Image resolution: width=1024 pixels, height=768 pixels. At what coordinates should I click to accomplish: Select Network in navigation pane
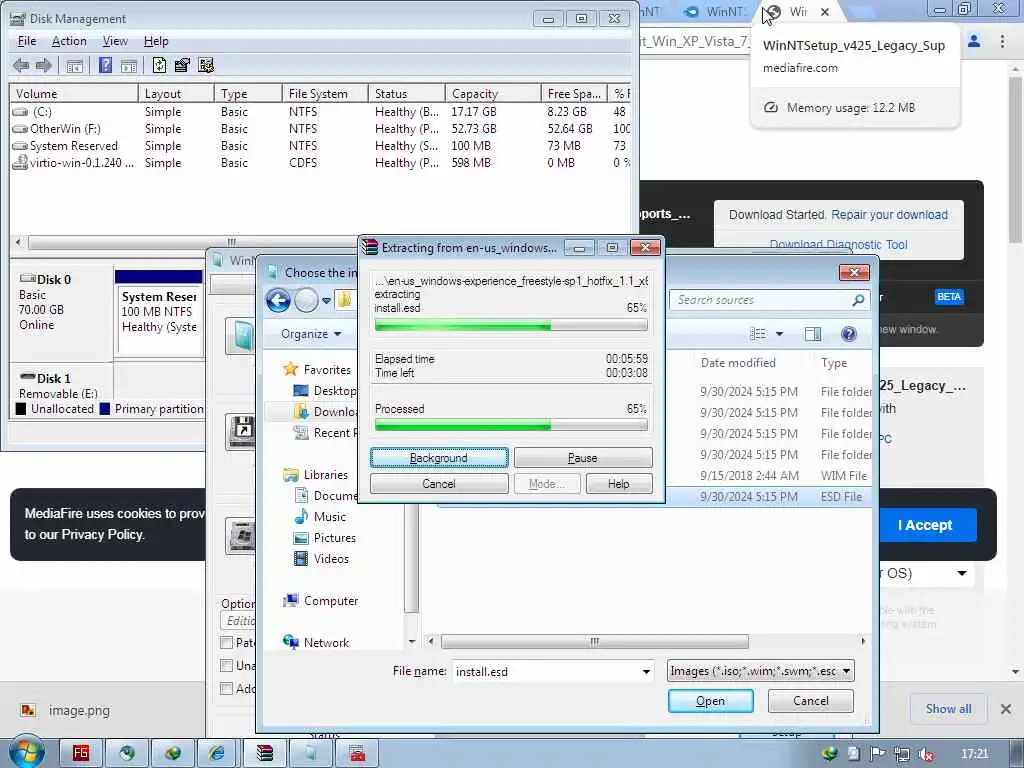(x=316, y=643)
